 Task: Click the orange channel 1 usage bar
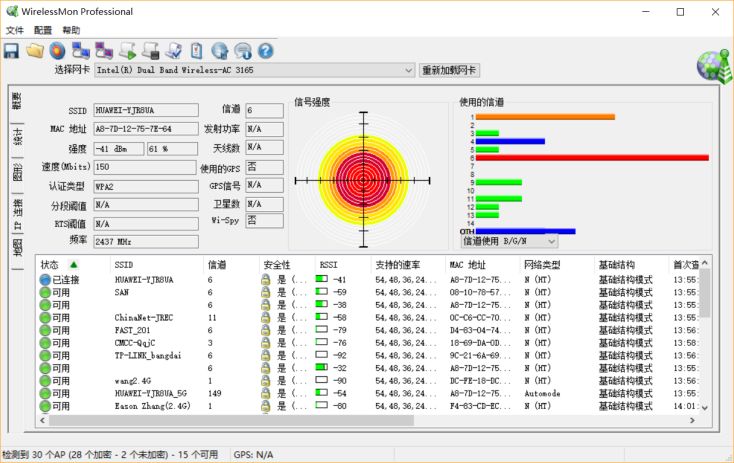pyautogui.click(x=545, y=117)
